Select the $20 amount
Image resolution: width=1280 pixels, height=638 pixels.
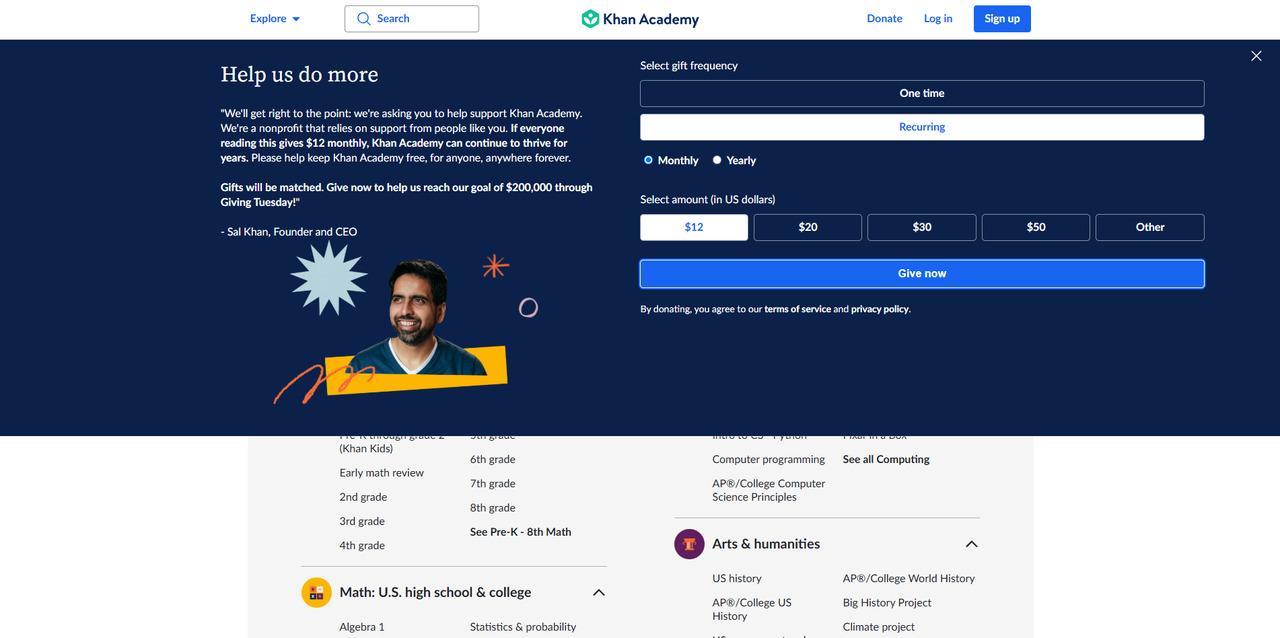[x=808, y=227]
